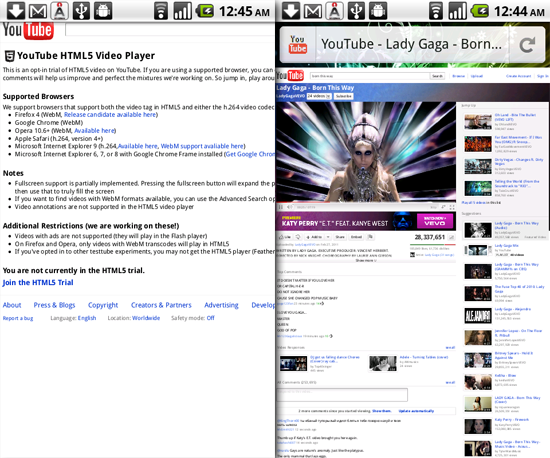Click the YouTube logo on the video page
This screenshot has height=458, width=550.
tap(290, 75)
